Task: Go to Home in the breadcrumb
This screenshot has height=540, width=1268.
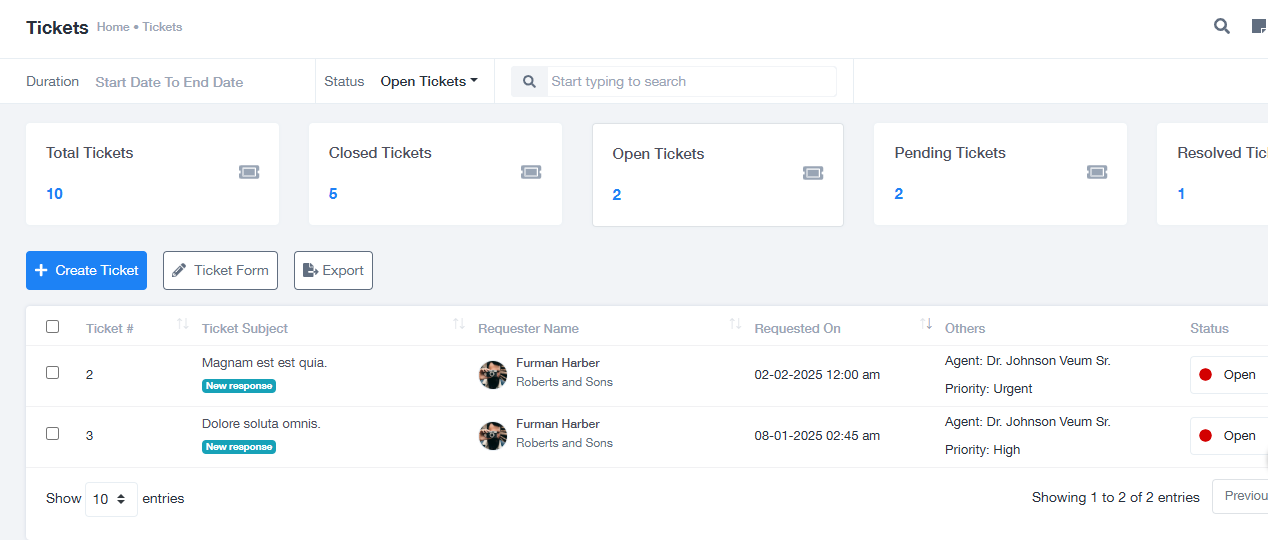Action: [x=113, y=27]
